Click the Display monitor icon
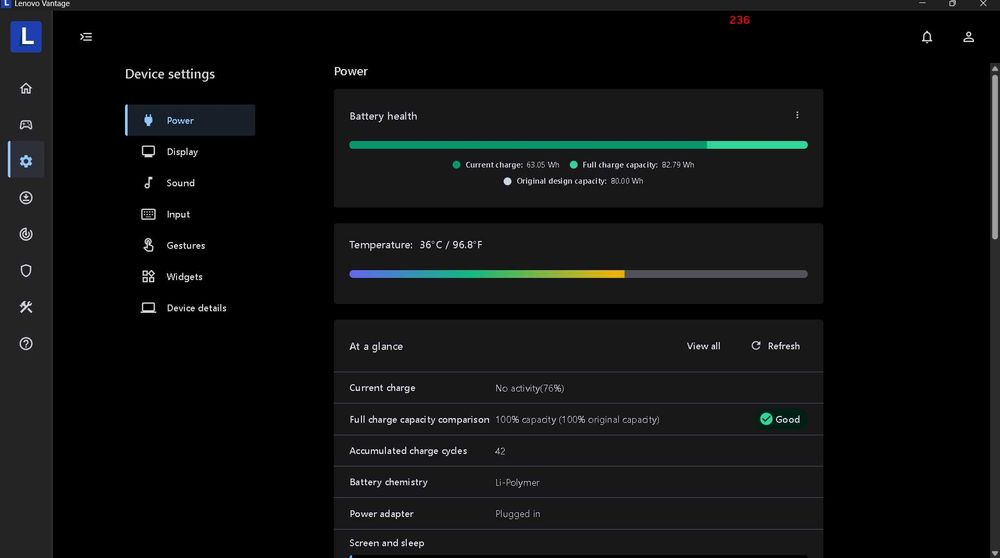 click(148, 151)
